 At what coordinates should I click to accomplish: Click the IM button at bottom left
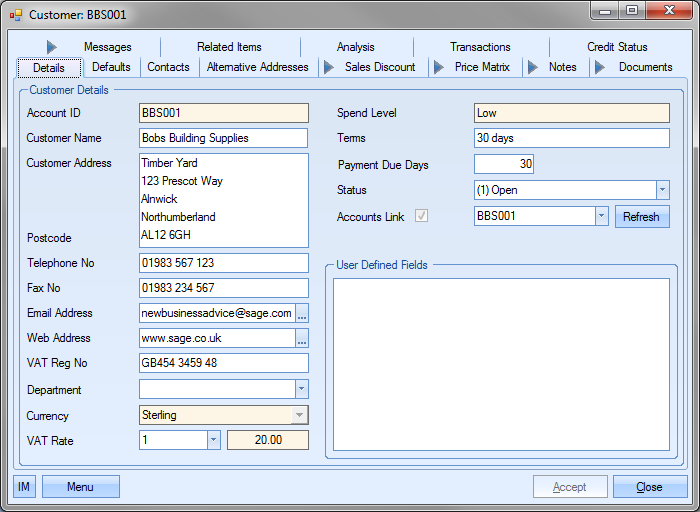tap(25, 487)
